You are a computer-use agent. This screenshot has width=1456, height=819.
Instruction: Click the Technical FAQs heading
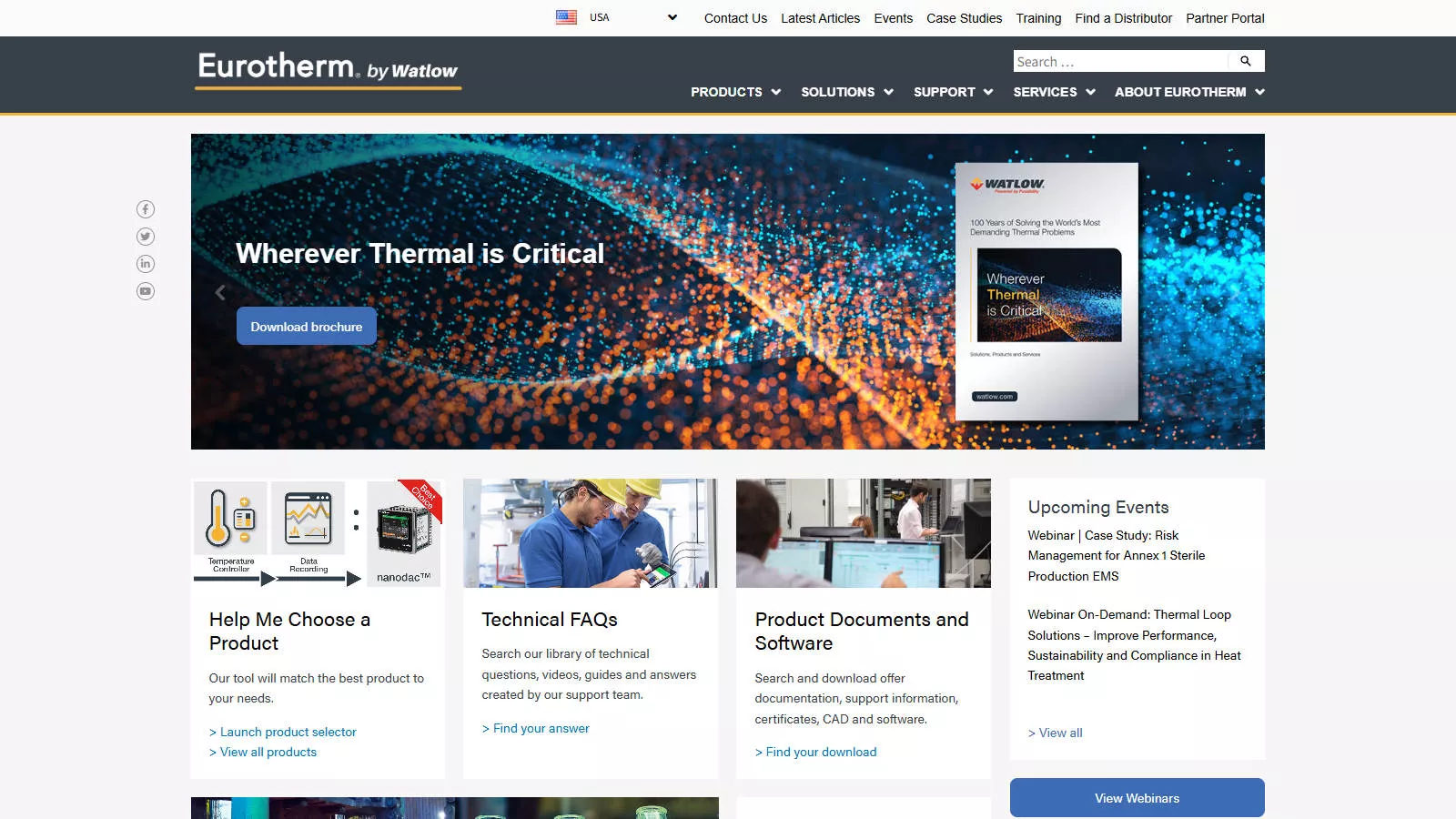pos(550,620)
